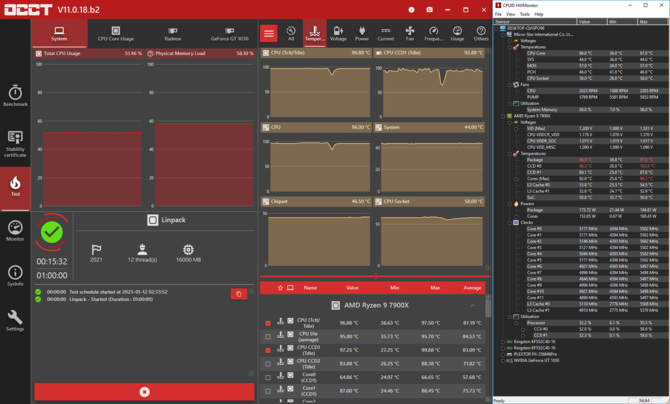Click the monitor display column header icon
670x404 pixels.
pos(290,288)
